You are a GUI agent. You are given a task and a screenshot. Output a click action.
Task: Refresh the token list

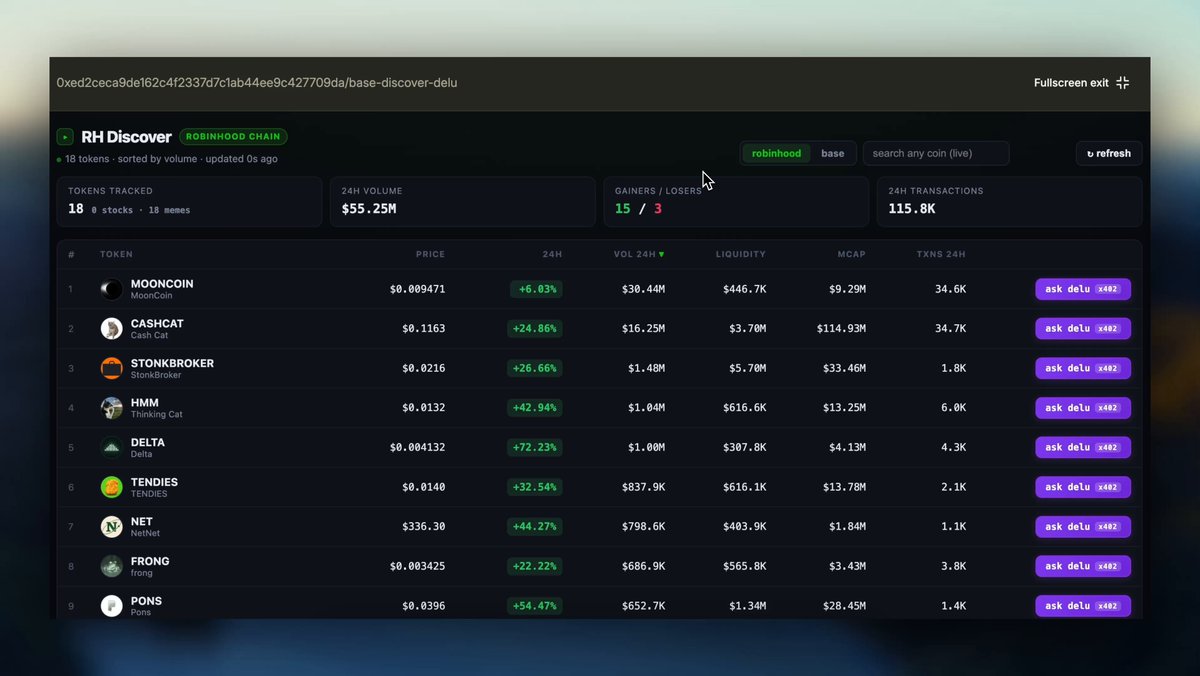coord(1109,154)
